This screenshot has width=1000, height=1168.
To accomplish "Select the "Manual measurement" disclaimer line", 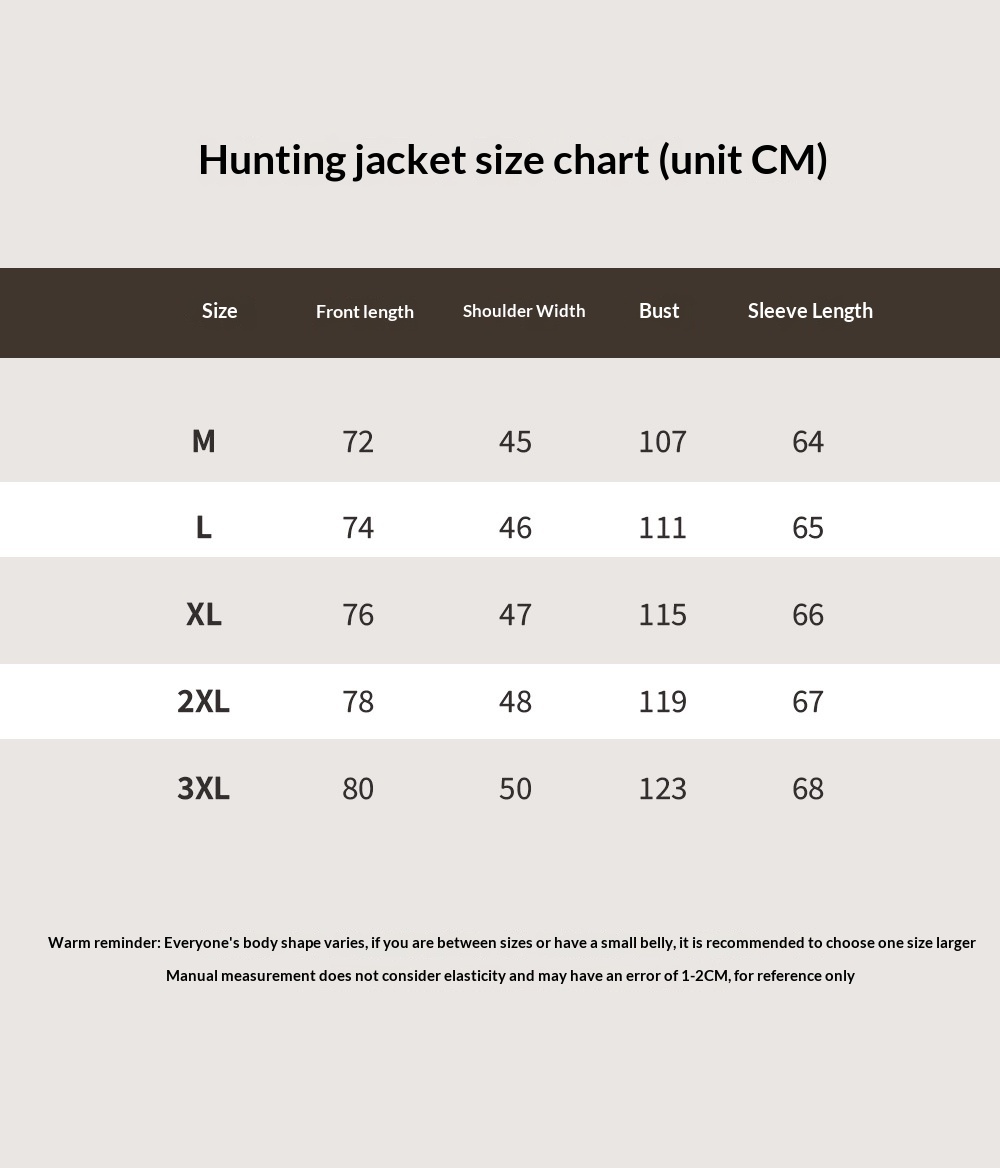I will pos(510,975).
